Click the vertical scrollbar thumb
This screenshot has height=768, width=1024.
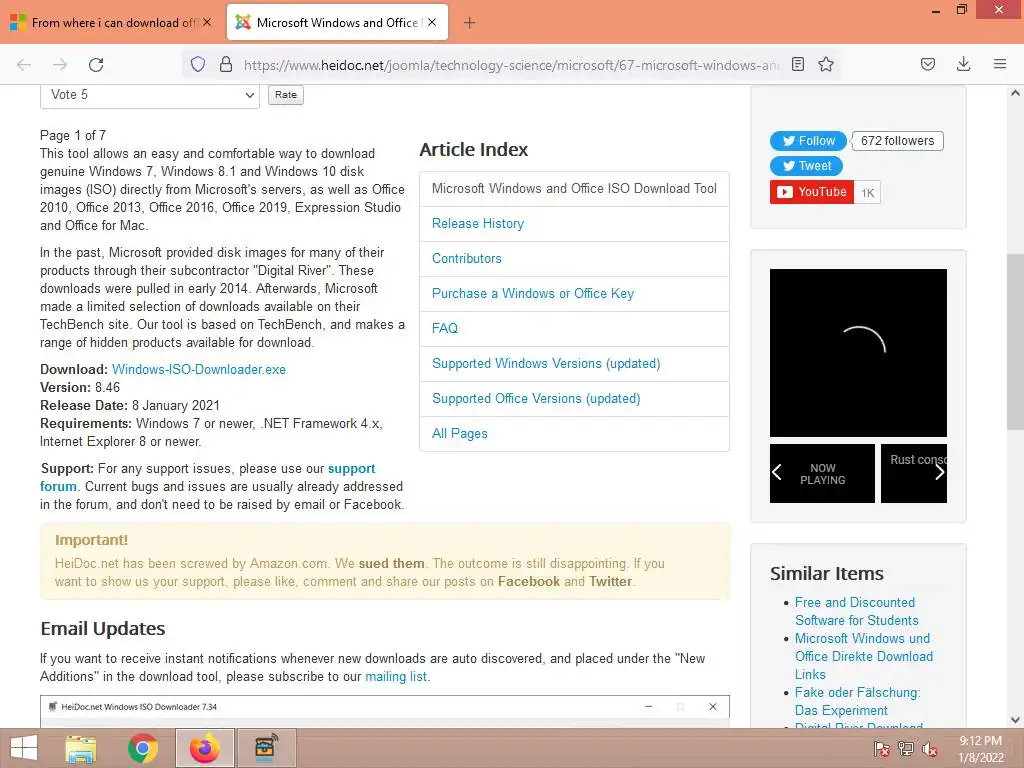[x=1015, y=342]
